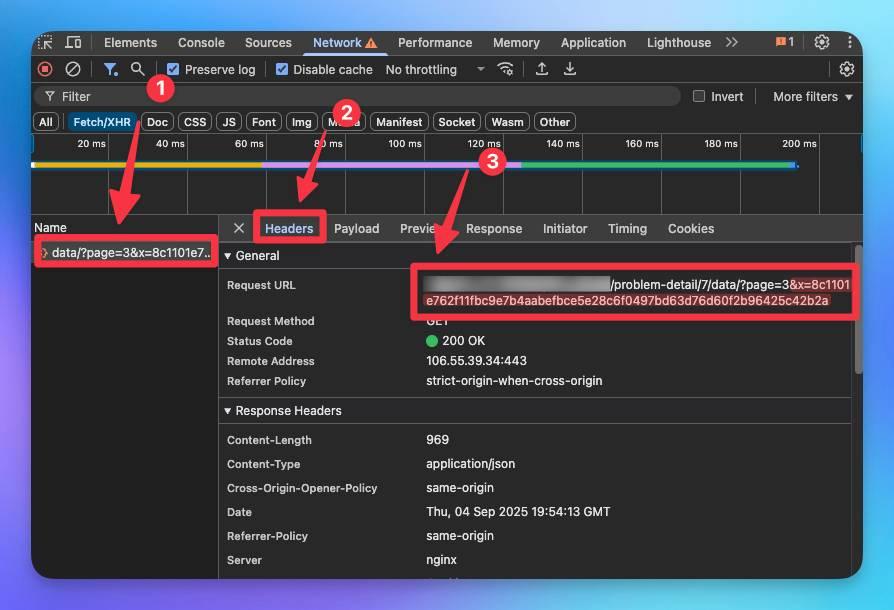Viewport: 894px width, 610px height.
Task: Switch to the Console panel
Action: 201,43
